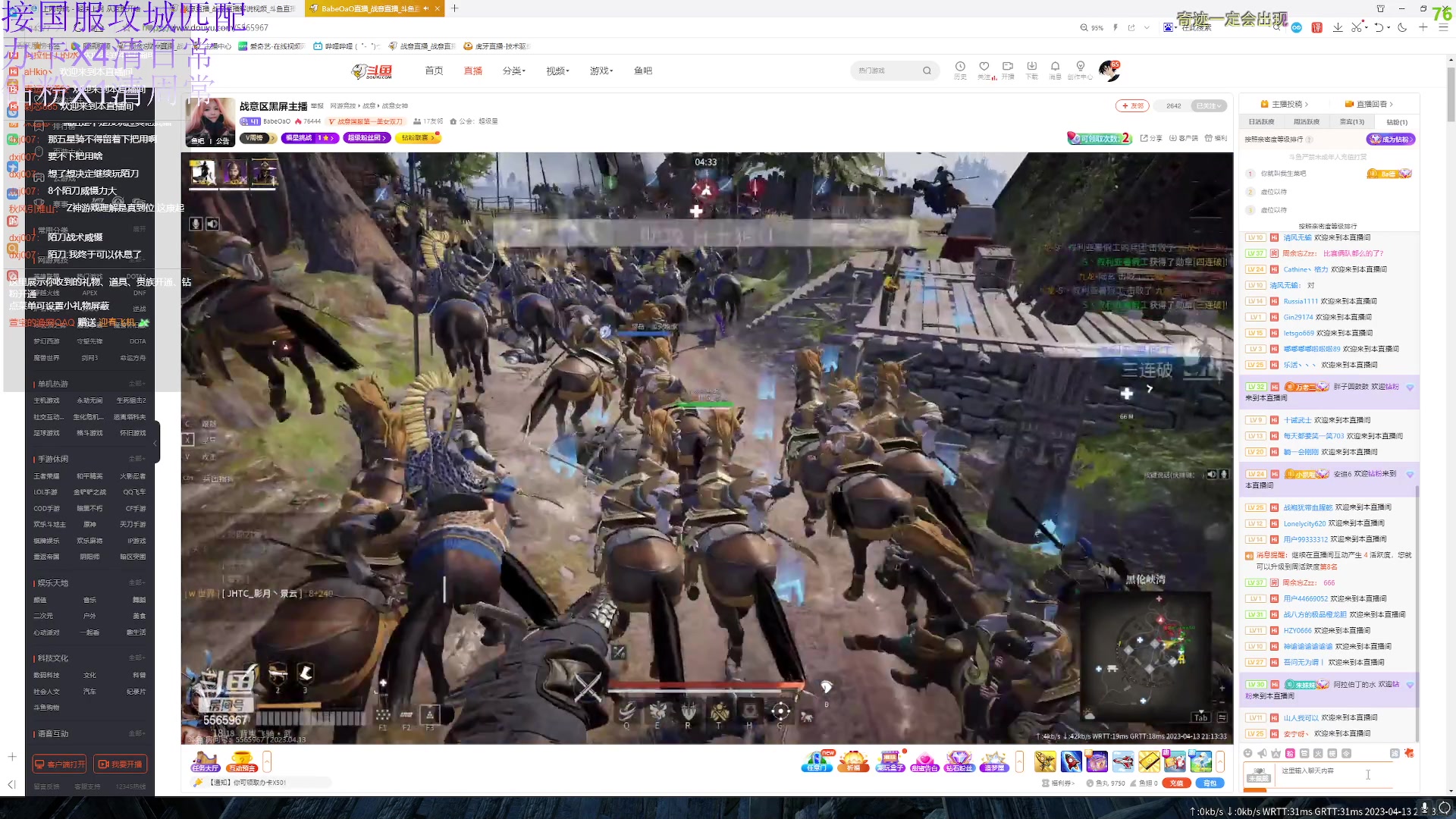
Task: Open the 任务大厅 horse icon below player
Action: tap(205, 761)
